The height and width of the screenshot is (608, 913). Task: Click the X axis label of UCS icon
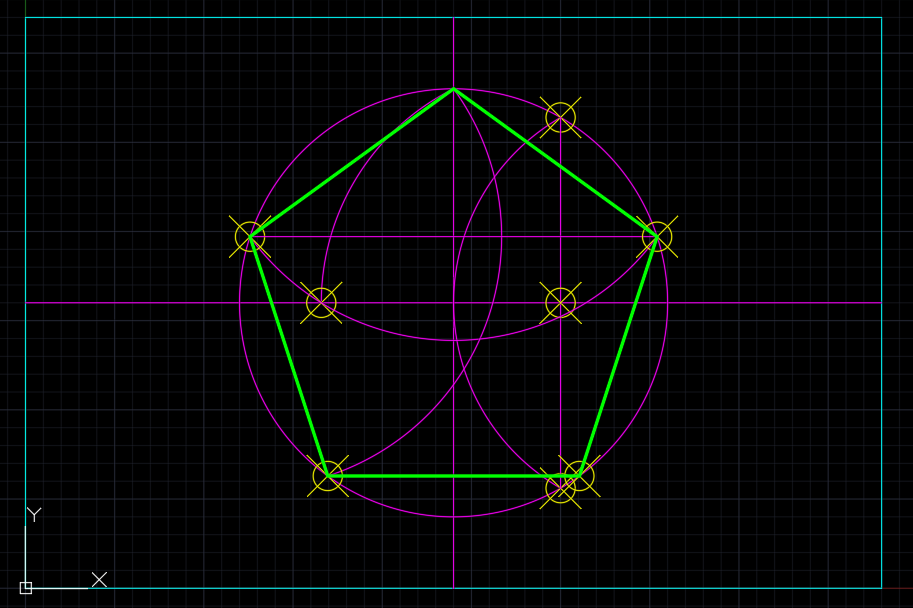(99, 580)
